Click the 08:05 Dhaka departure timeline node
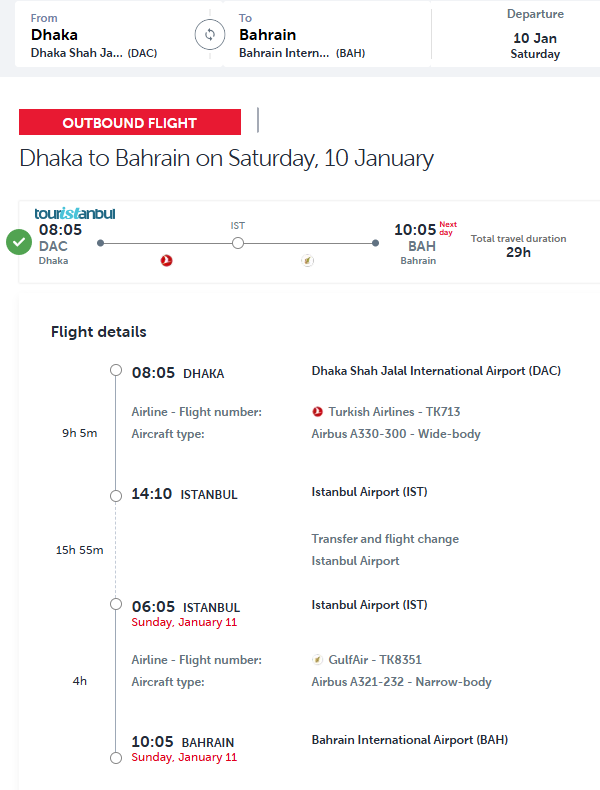The width and height of the screenshot is (600, 790). 116,371
